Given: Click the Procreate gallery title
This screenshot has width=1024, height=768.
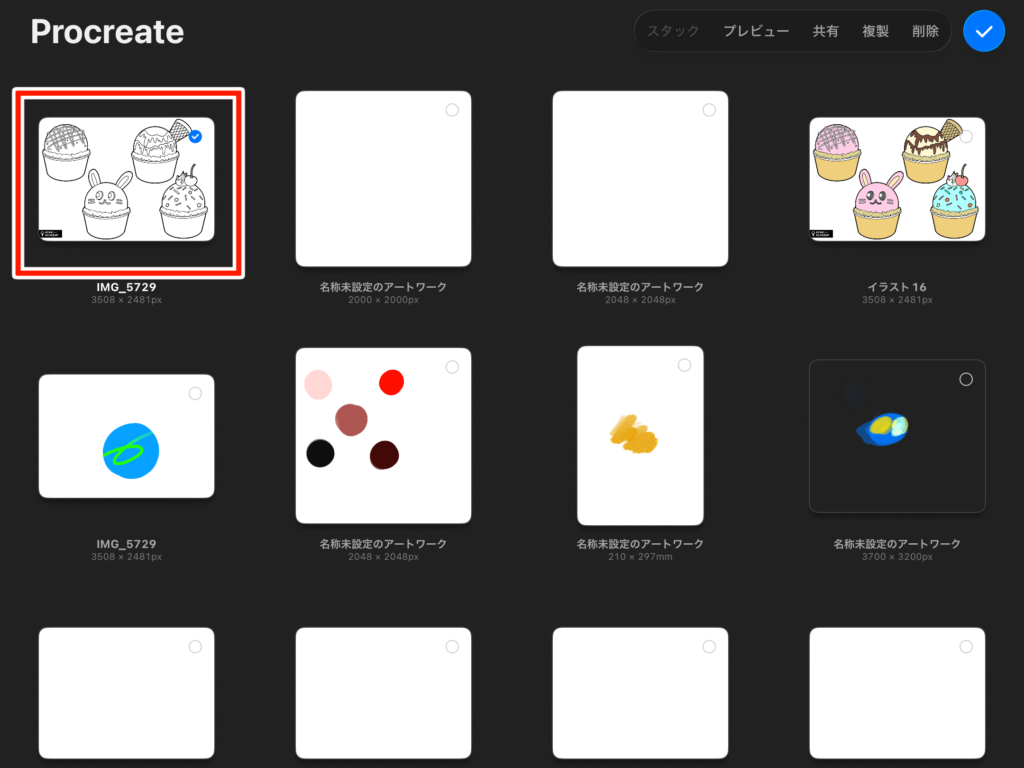Looking at the screenshot, I should 107,32.
